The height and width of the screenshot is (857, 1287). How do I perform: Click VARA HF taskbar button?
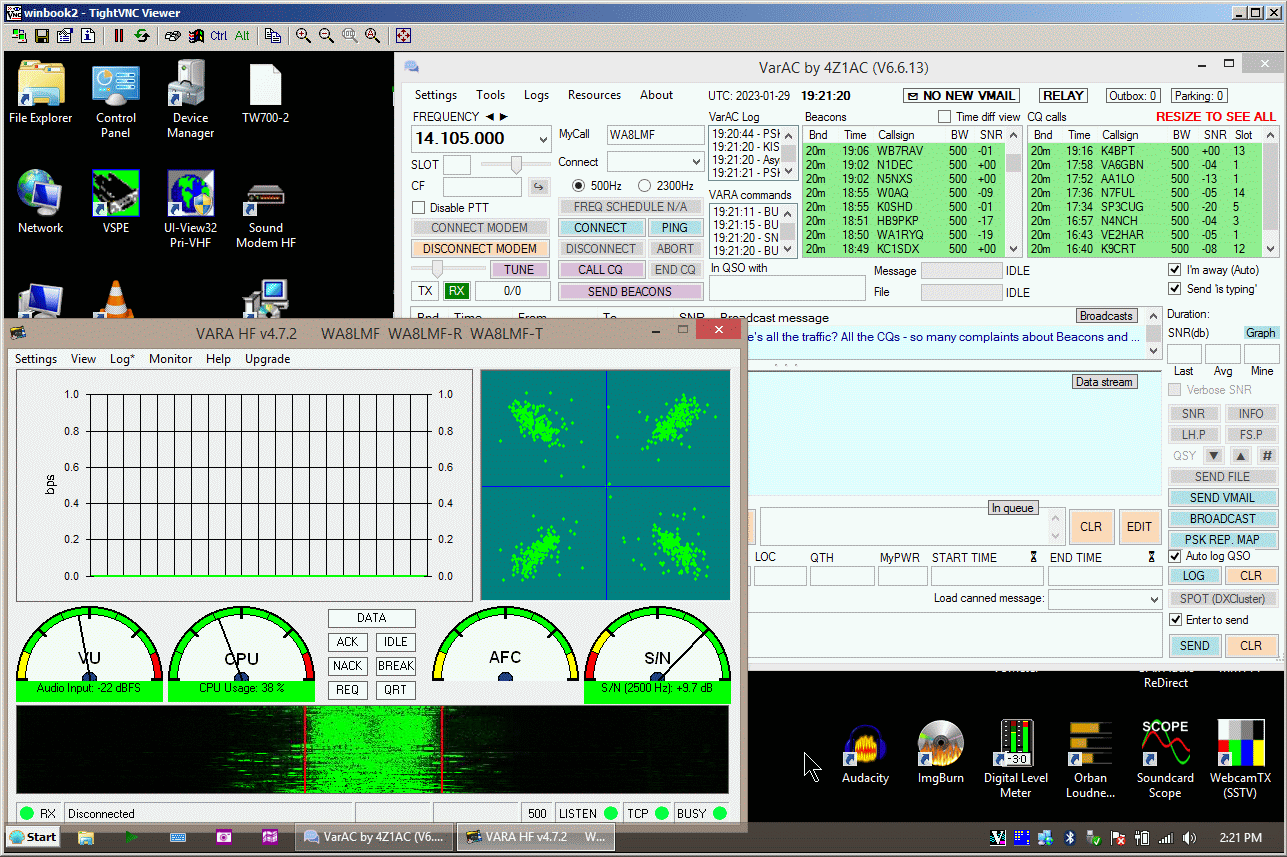coord(535,837)
